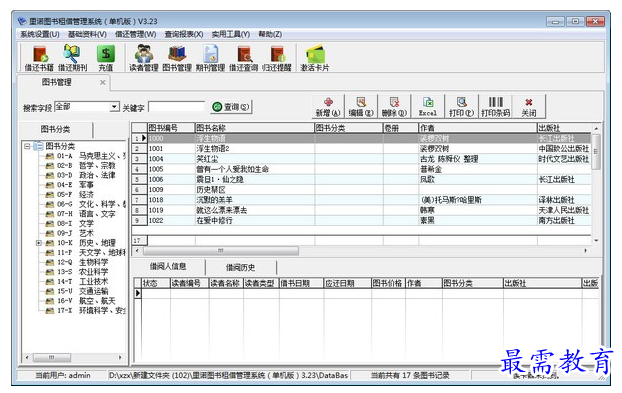Open the 实用工具(Y) menu
Image resolution: width=622 pixels, height=393 pixels.
coord(231,34)
